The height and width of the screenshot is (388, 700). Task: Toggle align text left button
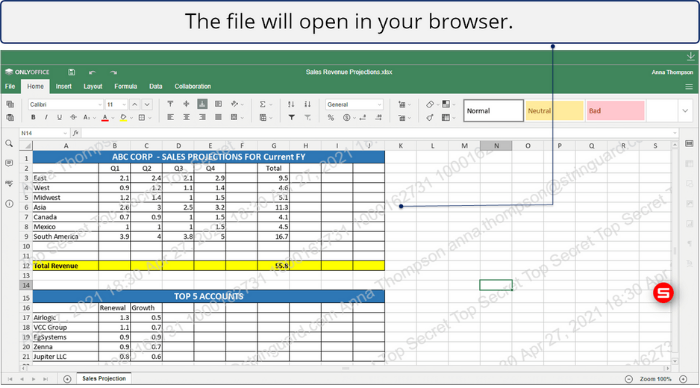pos(170,117)
